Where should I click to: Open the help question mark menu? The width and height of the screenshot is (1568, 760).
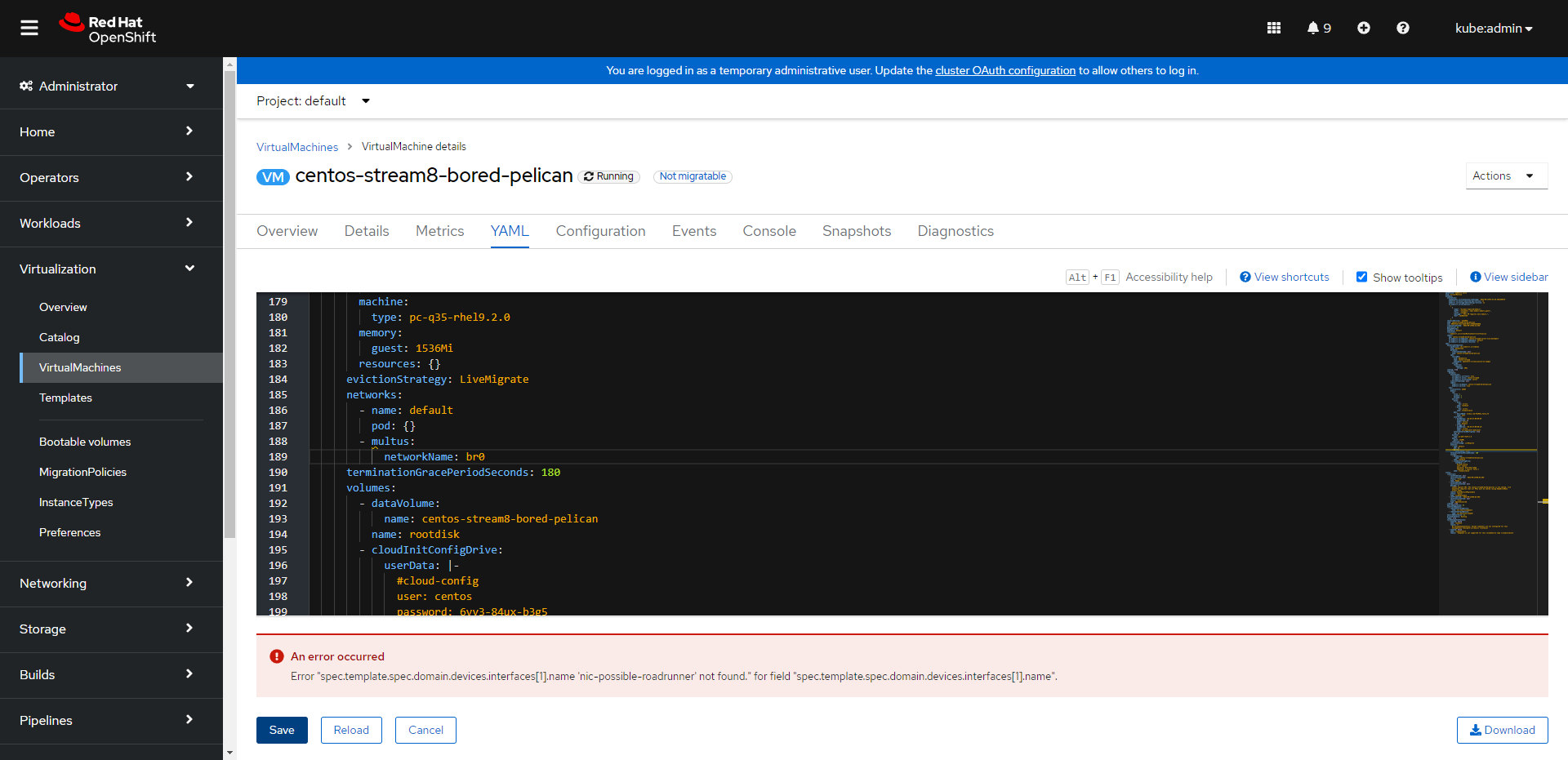tap(1403, 28)
